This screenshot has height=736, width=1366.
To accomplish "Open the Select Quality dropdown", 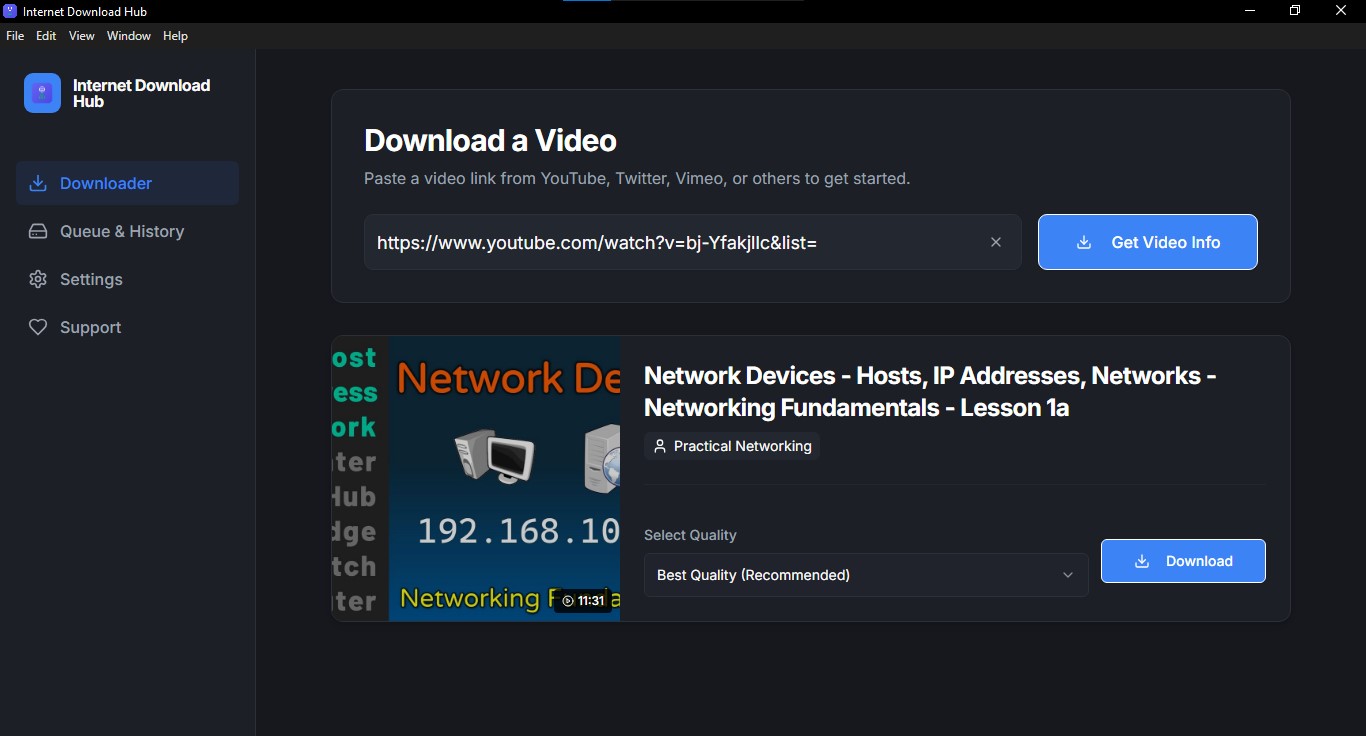I will coord(865,575).
